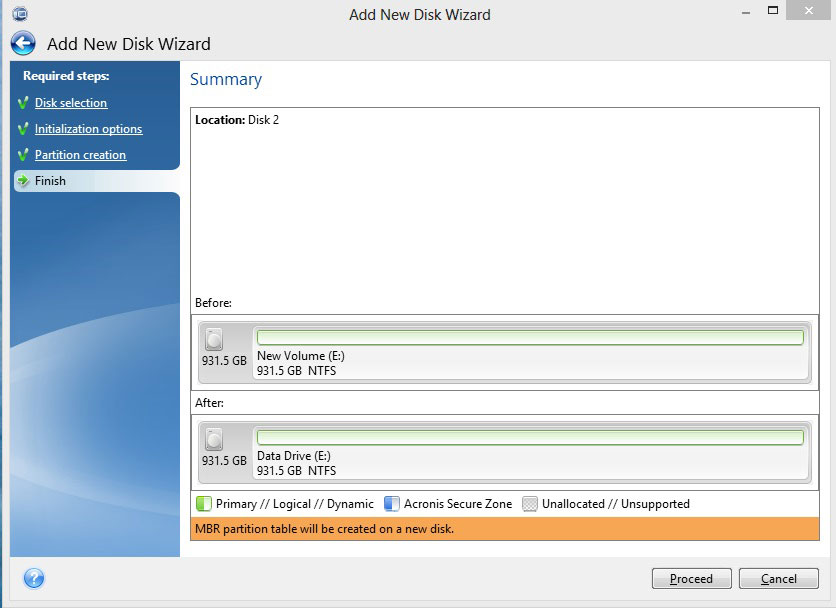The width and height of the screenshot is (836, 614).
Task: Click the MBR partition table warning message
Action: pos(504,529)
